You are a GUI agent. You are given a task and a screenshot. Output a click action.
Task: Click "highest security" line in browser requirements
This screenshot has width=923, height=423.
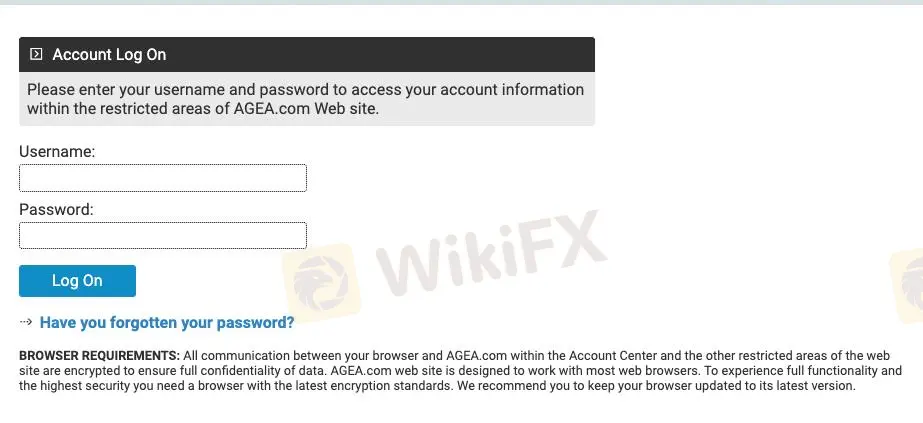click(130, 386)
